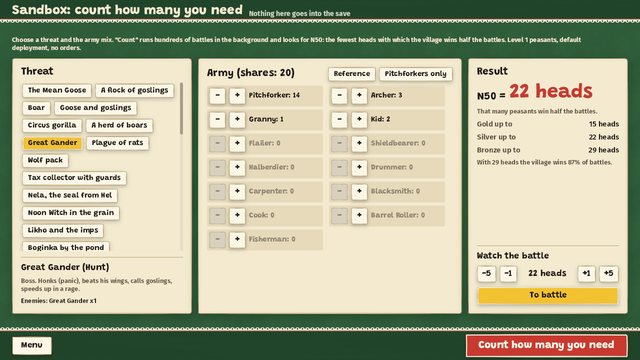Screen dimensions: 640x360
Task: Add a Halberdier with plus button
Action: tap(237, 167)
